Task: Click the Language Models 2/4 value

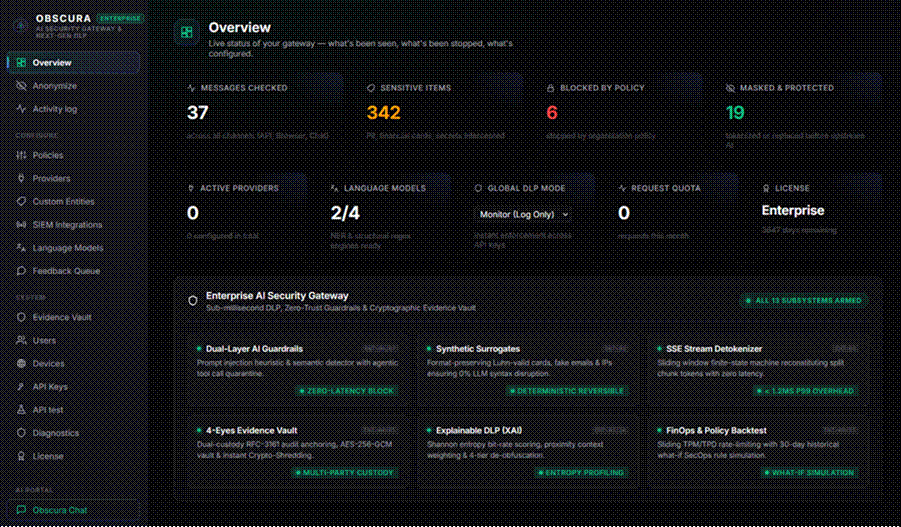Action: point(345,213)
